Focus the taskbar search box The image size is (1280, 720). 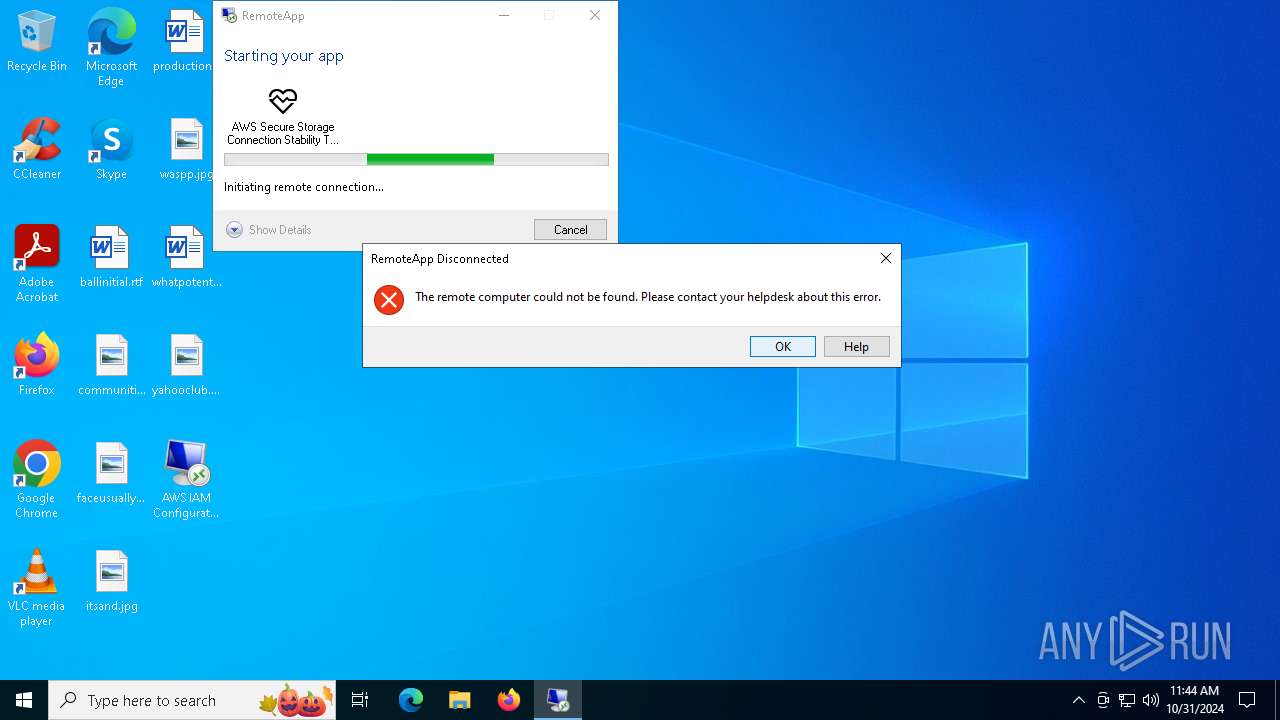(192, 700)
